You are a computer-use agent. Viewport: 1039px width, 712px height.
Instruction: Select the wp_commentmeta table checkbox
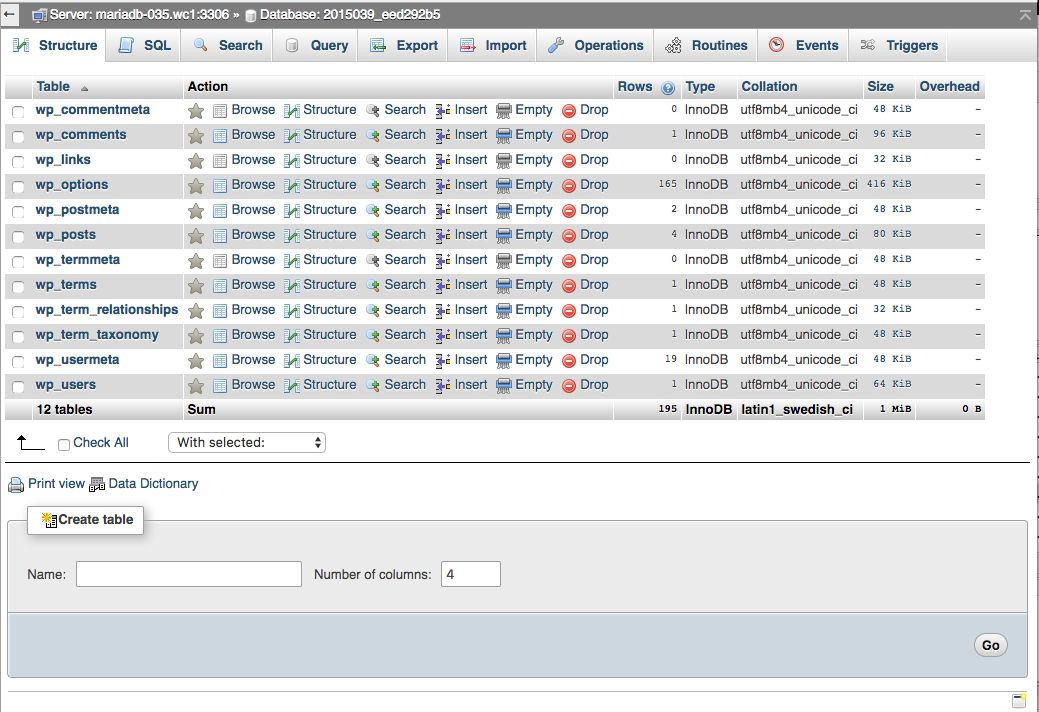tap(19, 112)
